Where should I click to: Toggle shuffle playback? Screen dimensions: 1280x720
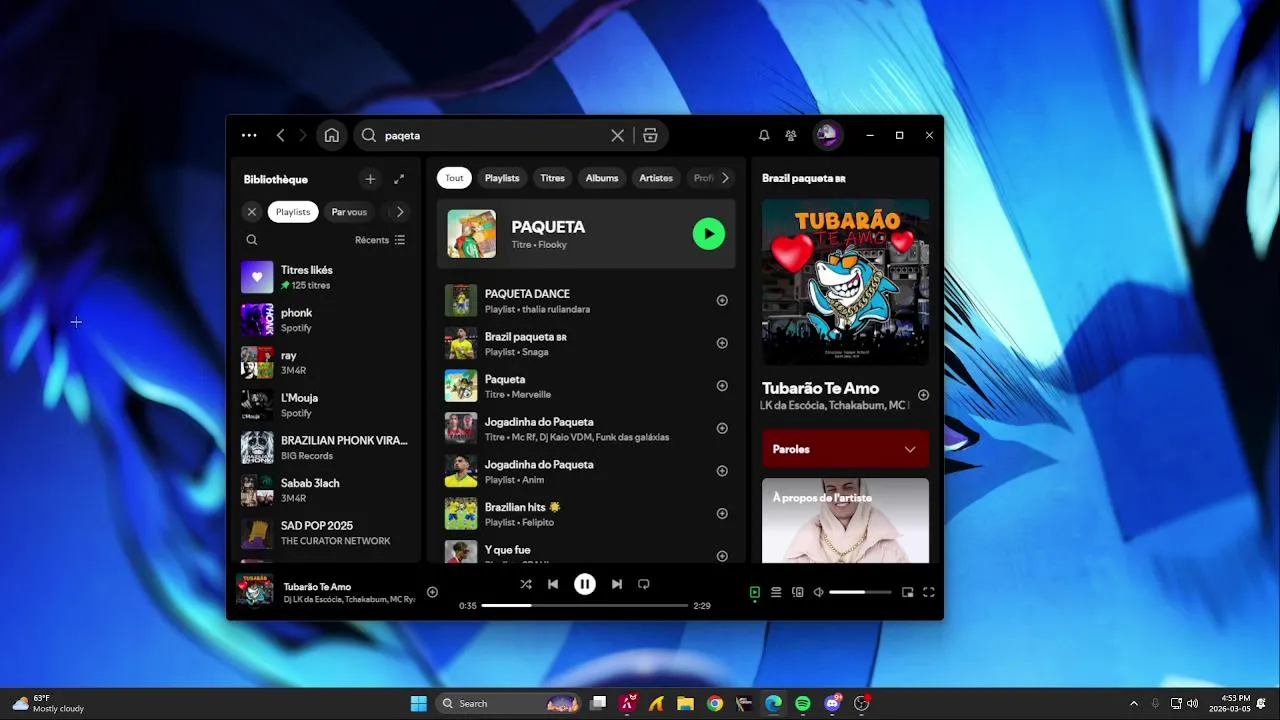(x=526, y=584)
